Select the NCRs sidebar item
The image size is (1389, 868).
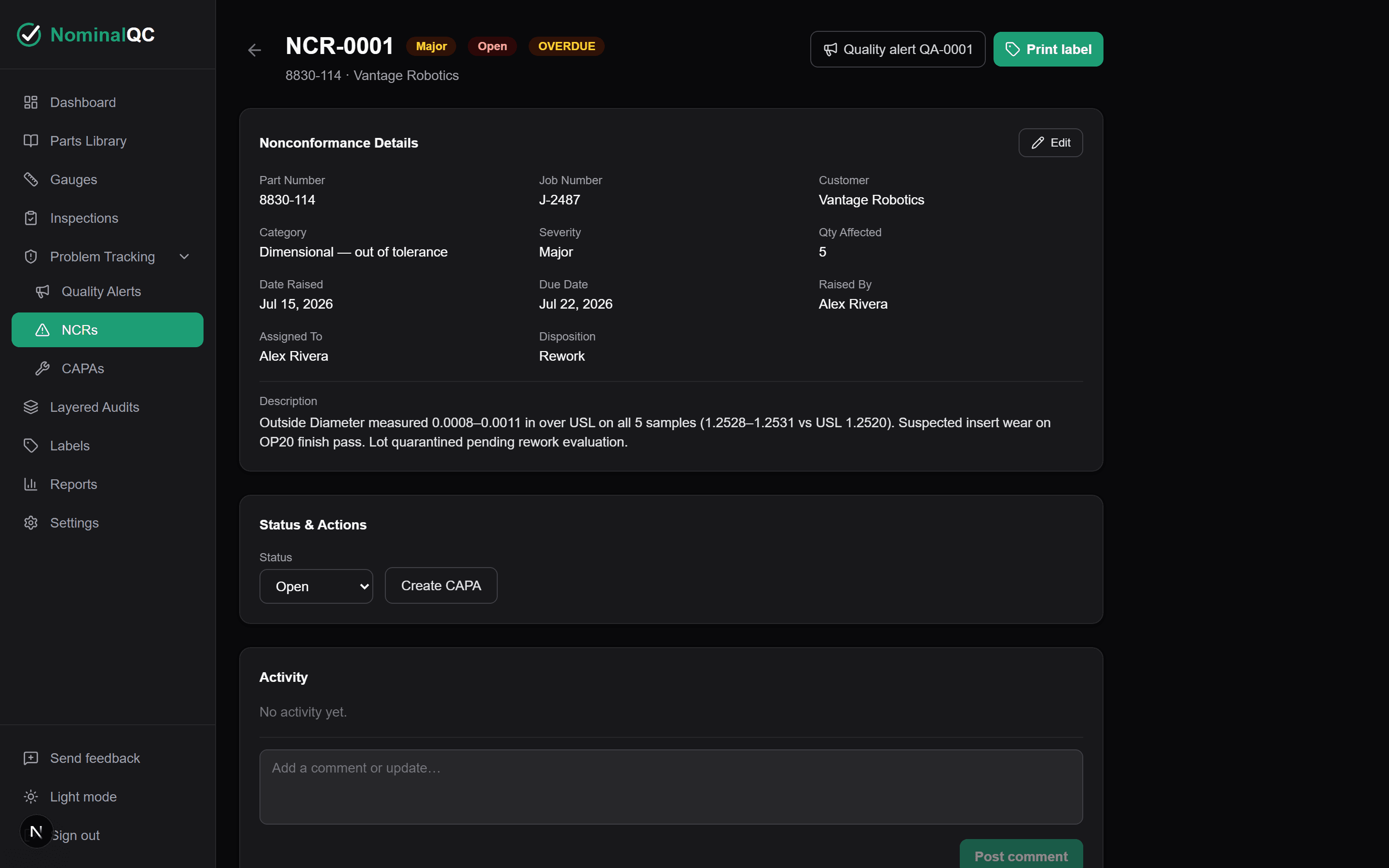pyautogui.click(x=108, y=330)
